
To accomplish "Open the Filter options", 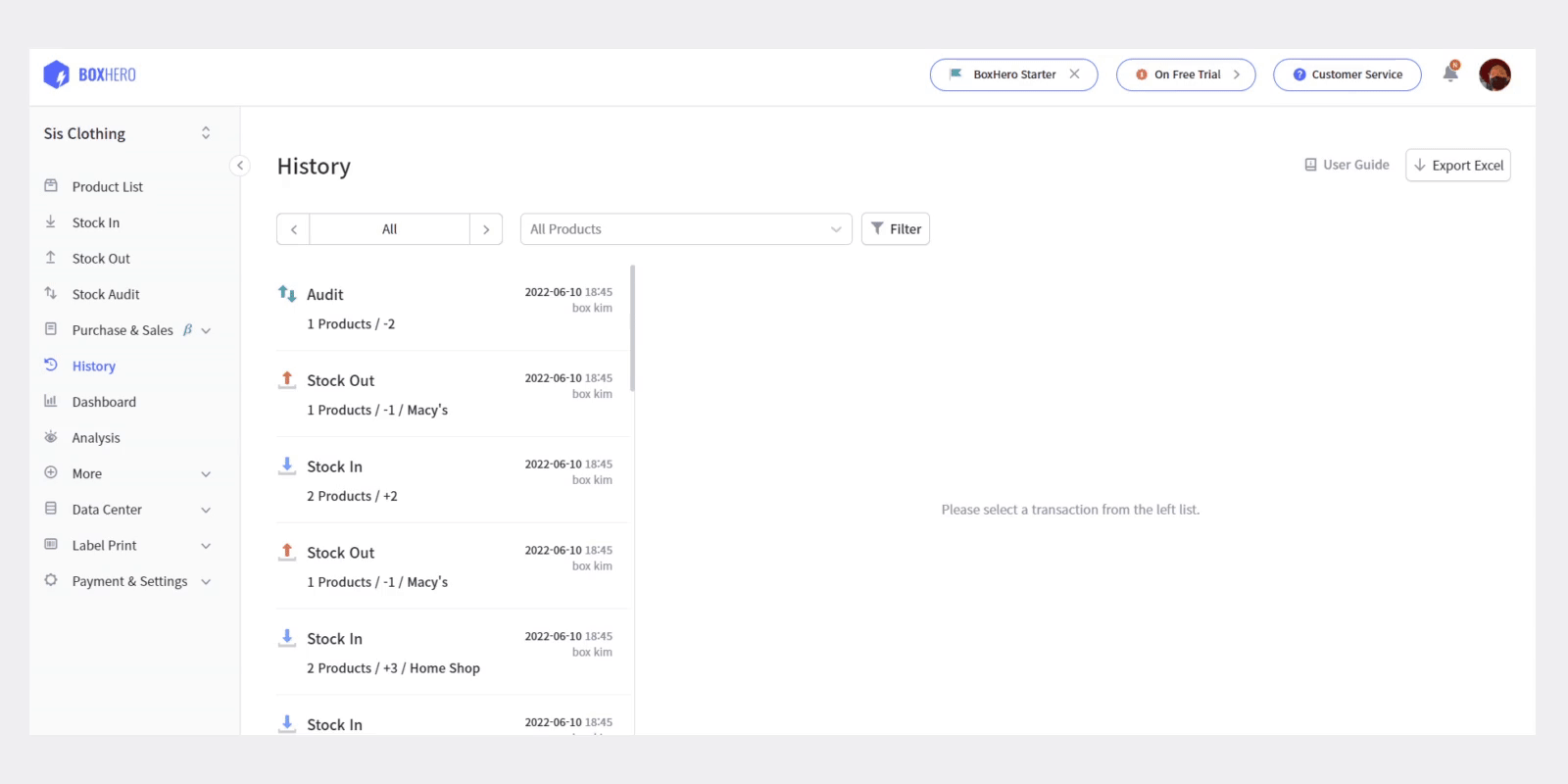I will [x=896, y=229].
